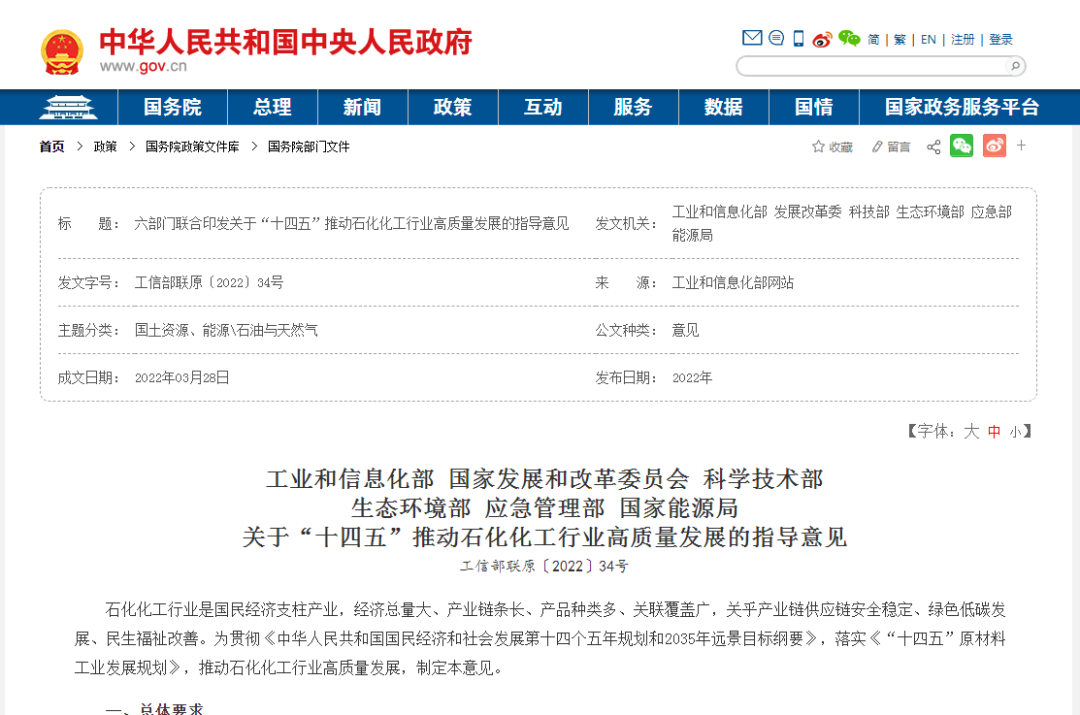Open the 政策 navigation menu
Viewport: 1080px width, 715px height.
[452, 106]
